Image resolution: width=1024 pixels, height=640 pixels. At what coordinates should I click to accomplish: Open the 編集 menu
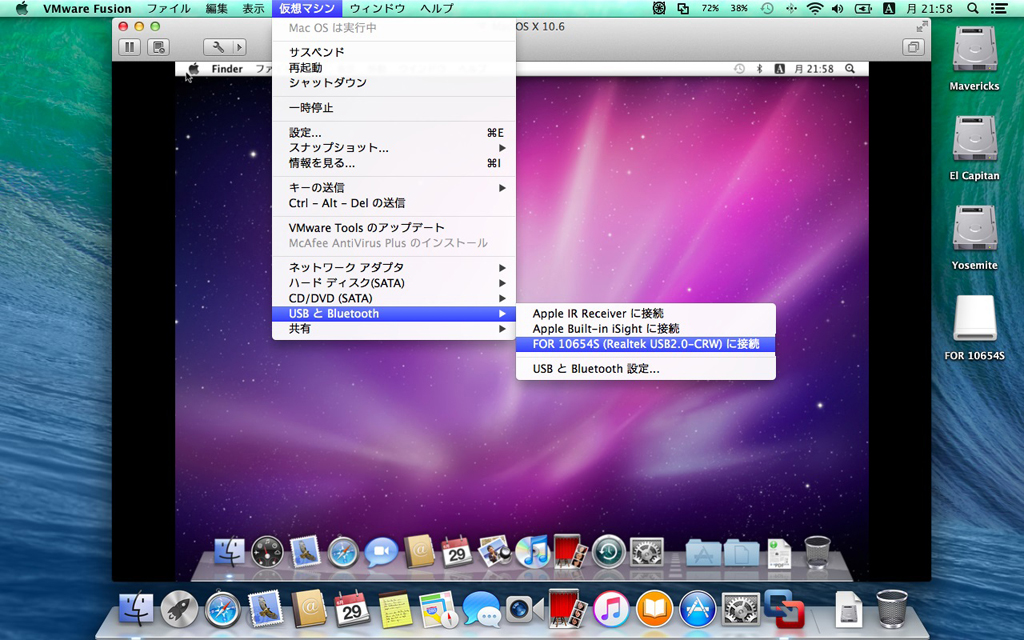click(x=217, y=8)
